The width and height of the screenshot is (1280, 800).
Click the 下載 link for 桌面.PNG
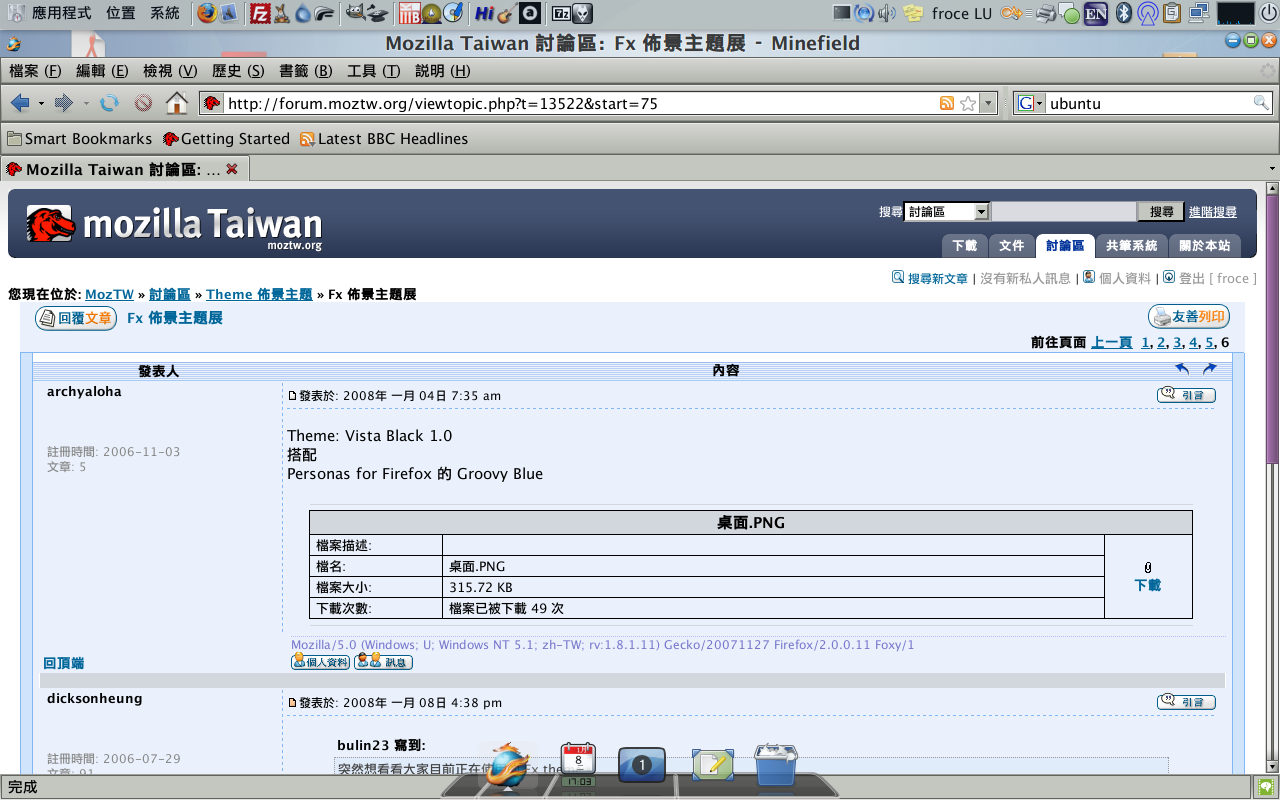click(1147, 585)
